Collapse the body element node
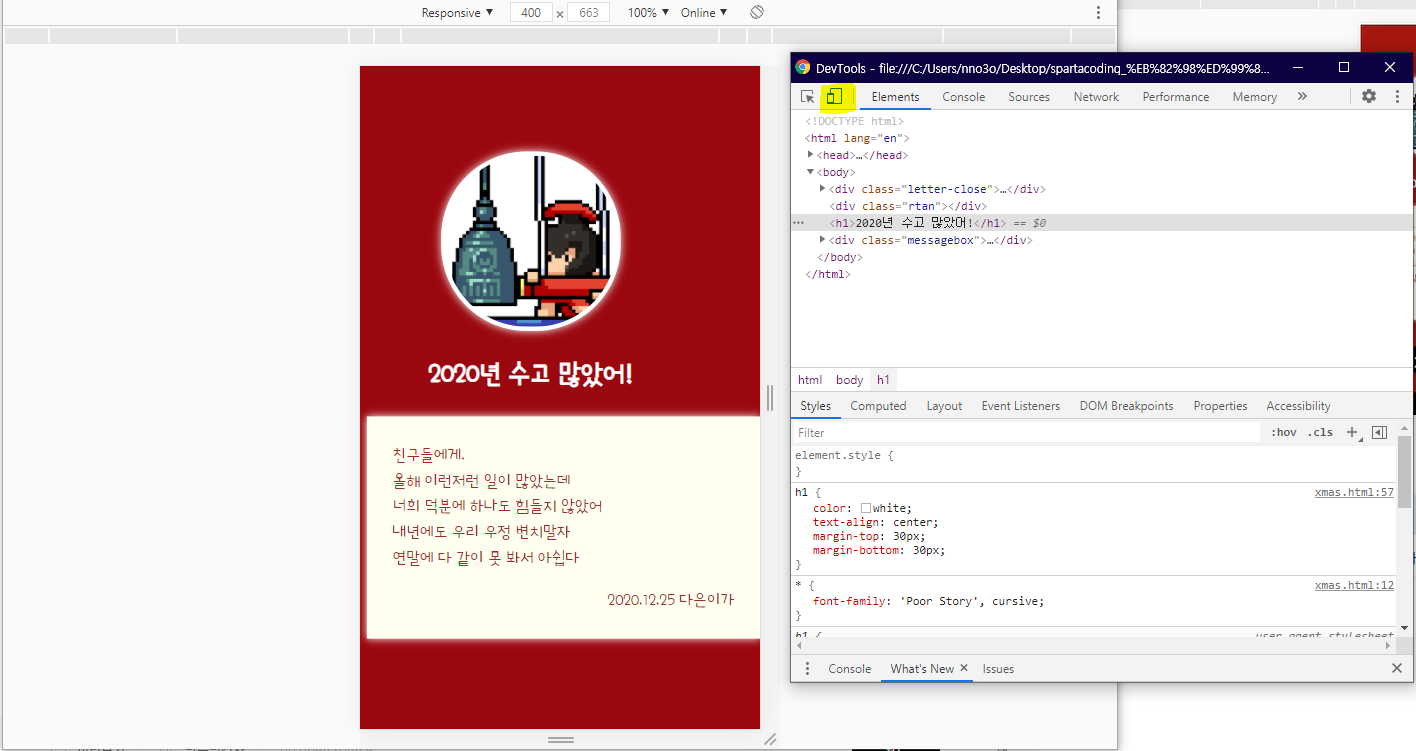The height and width of the screenshot is (751, 1416). tap(811, 172)
